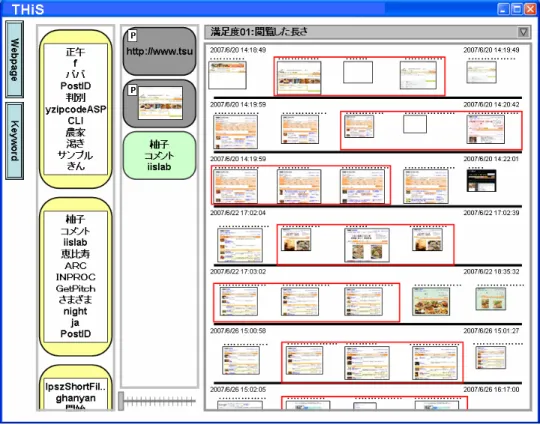Image resolution: width=540 pixels, height=428 pixels.
Task: Select keyword night in second group
Action: coord(75,311)
